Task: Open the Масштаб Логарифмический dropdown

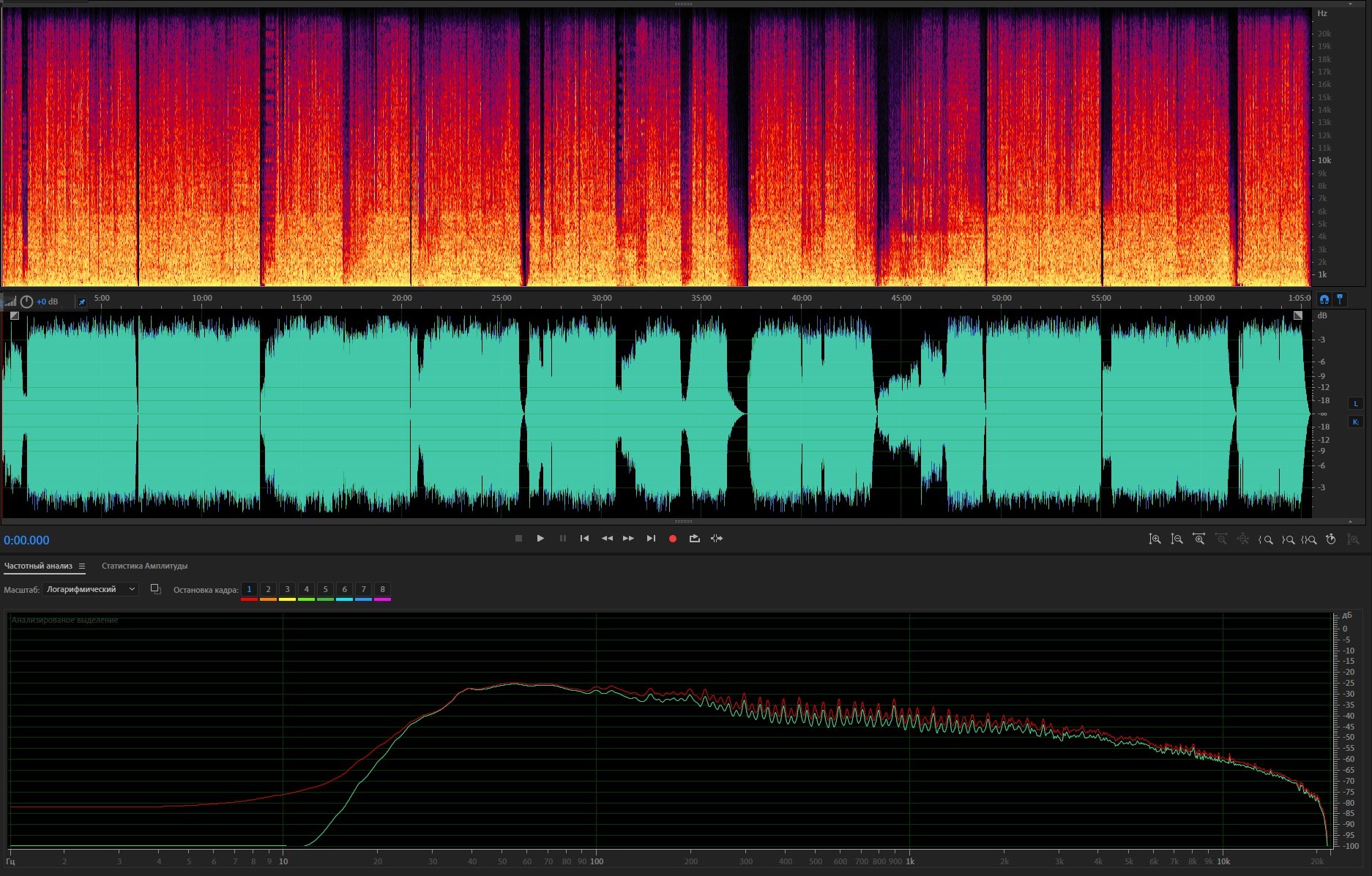Action: pyautogui.click(x=91, y=589)
